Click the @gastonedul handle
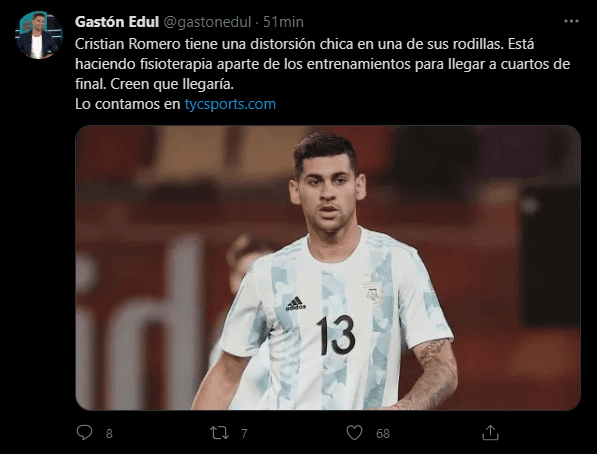 207,22
